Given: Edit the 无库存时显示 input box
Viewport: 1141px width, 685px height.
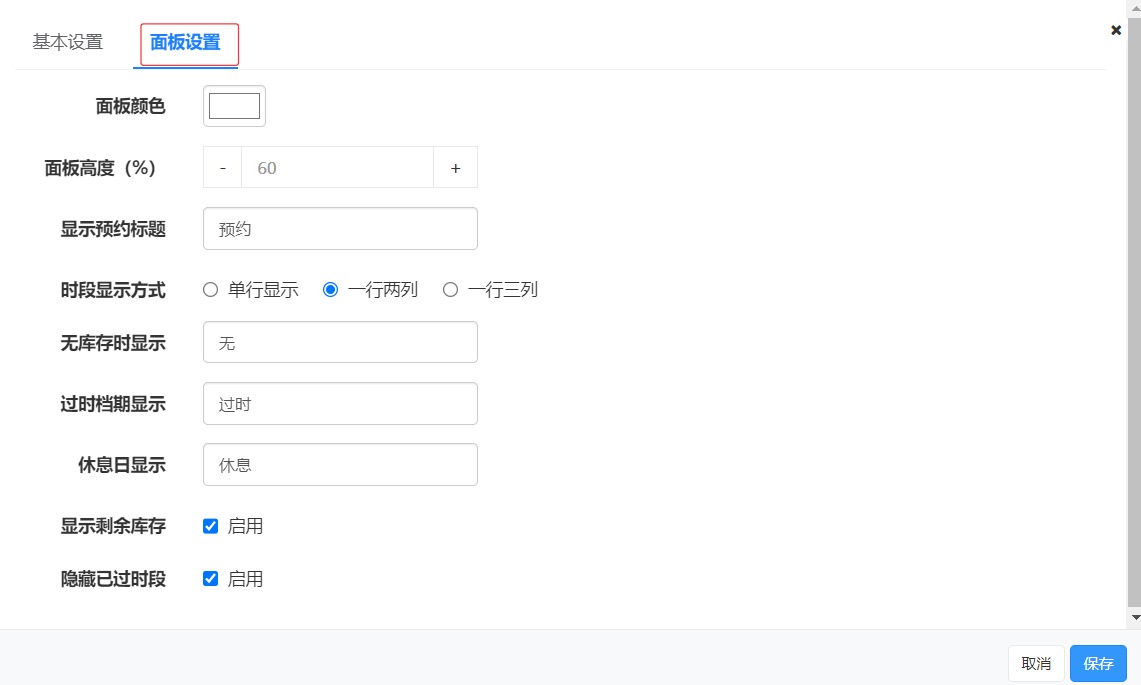Looking at the screenshot, I should click(x=340, y=342).
